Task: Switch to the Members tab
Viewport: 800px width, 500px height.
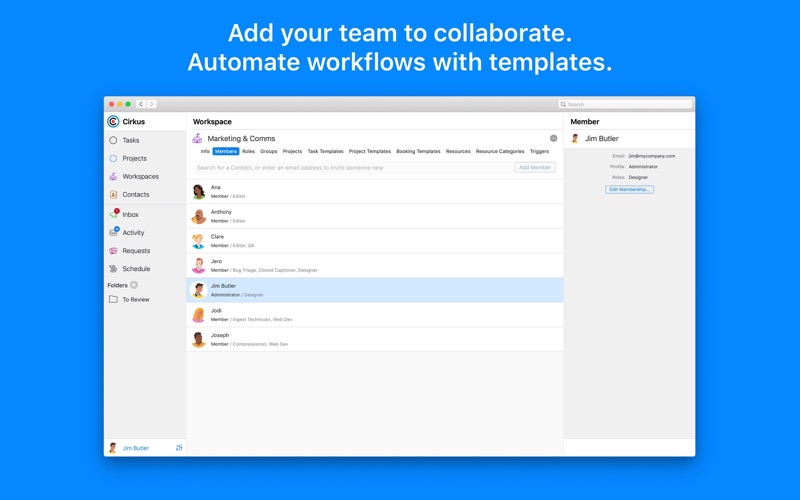Action: click(226, 152)
